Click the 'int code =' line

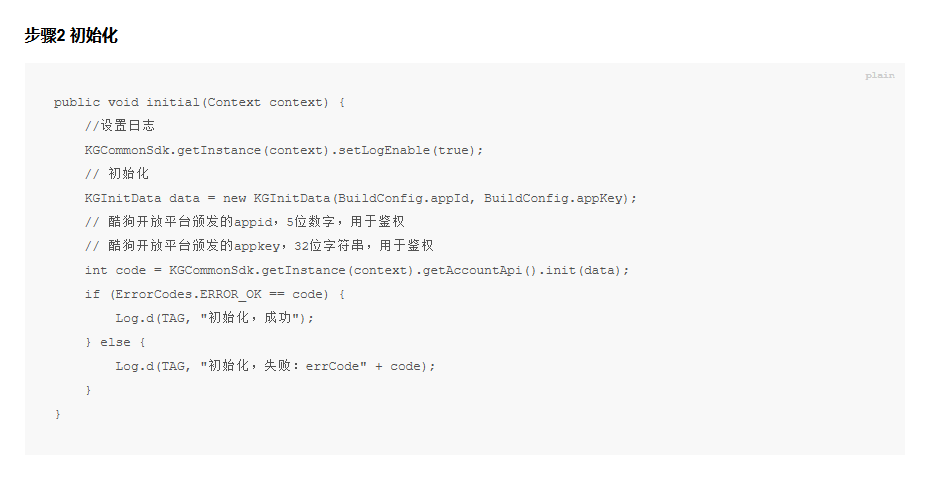click(357, 270)
